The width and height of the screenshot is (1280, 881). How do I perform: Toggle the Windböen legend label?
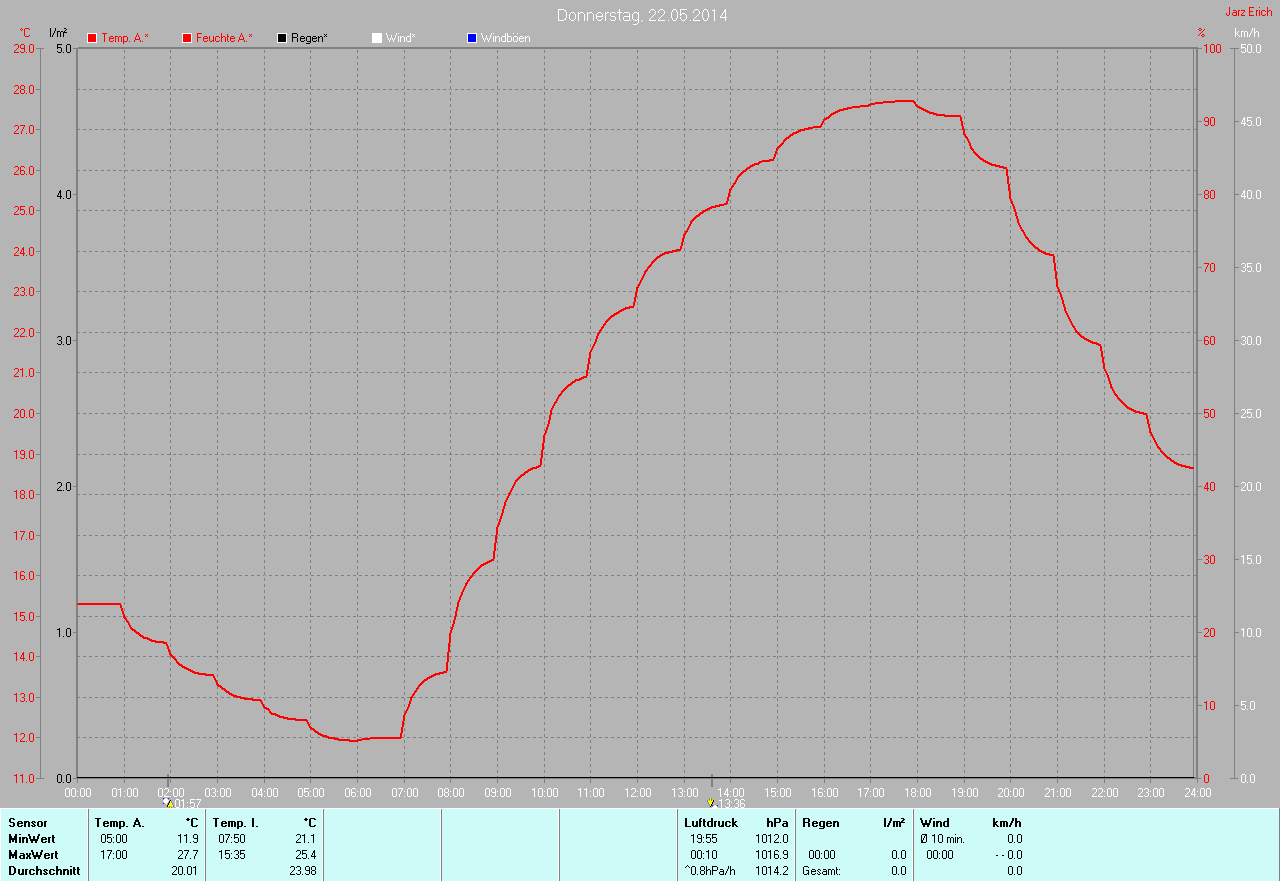(x=506, y=38)
